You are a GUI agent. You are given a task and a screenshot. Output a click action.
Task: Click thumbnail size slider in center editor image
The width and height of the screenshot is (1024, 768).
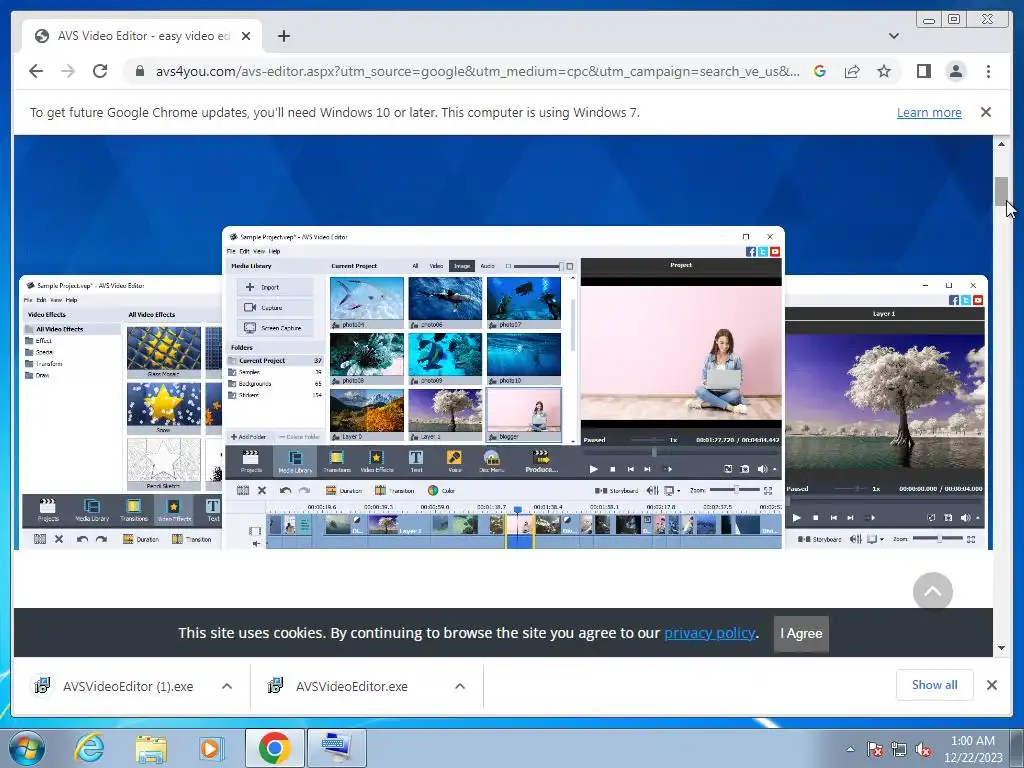tap(537, 266)
